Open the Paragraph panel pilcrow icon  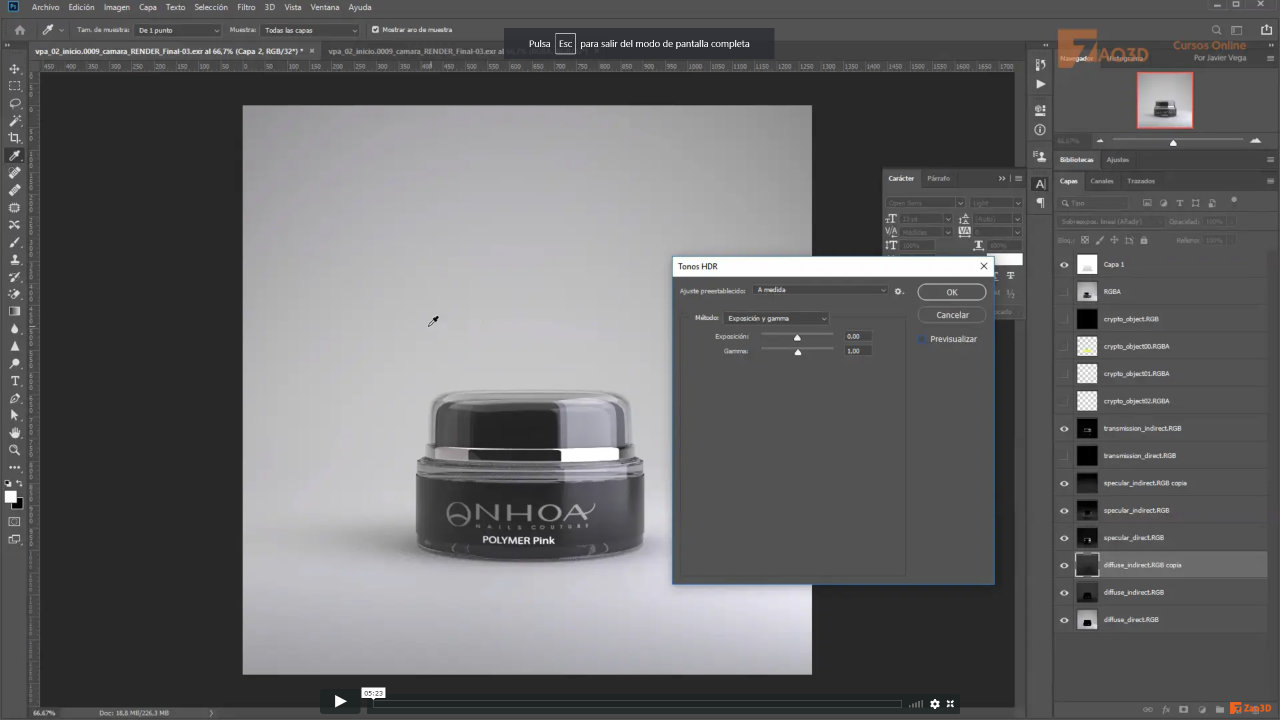click(x=1040, y=203)
